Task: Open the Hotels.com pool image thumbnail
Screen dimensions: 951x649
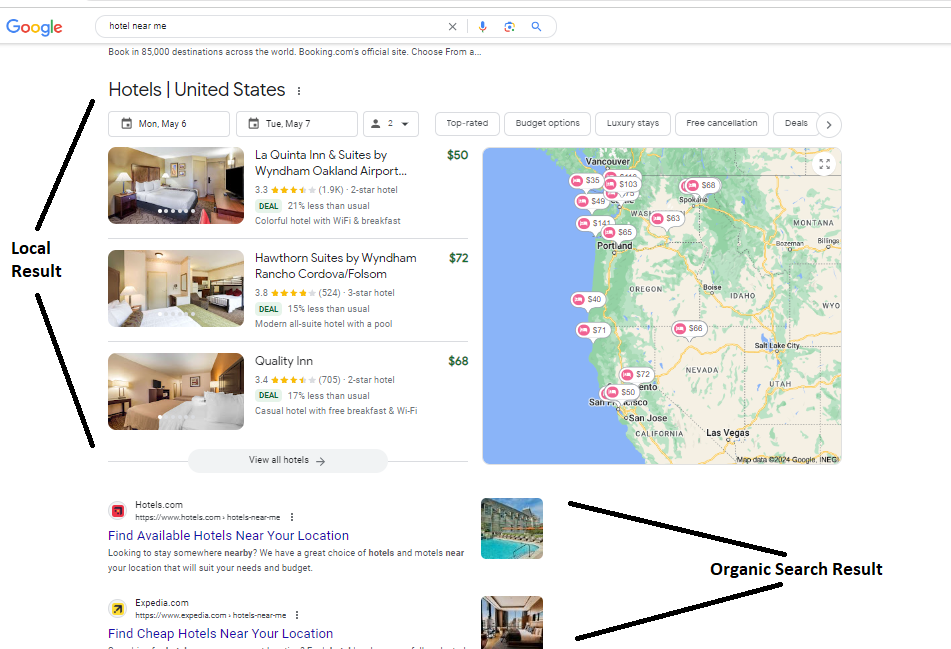Action: click(512, 528)
